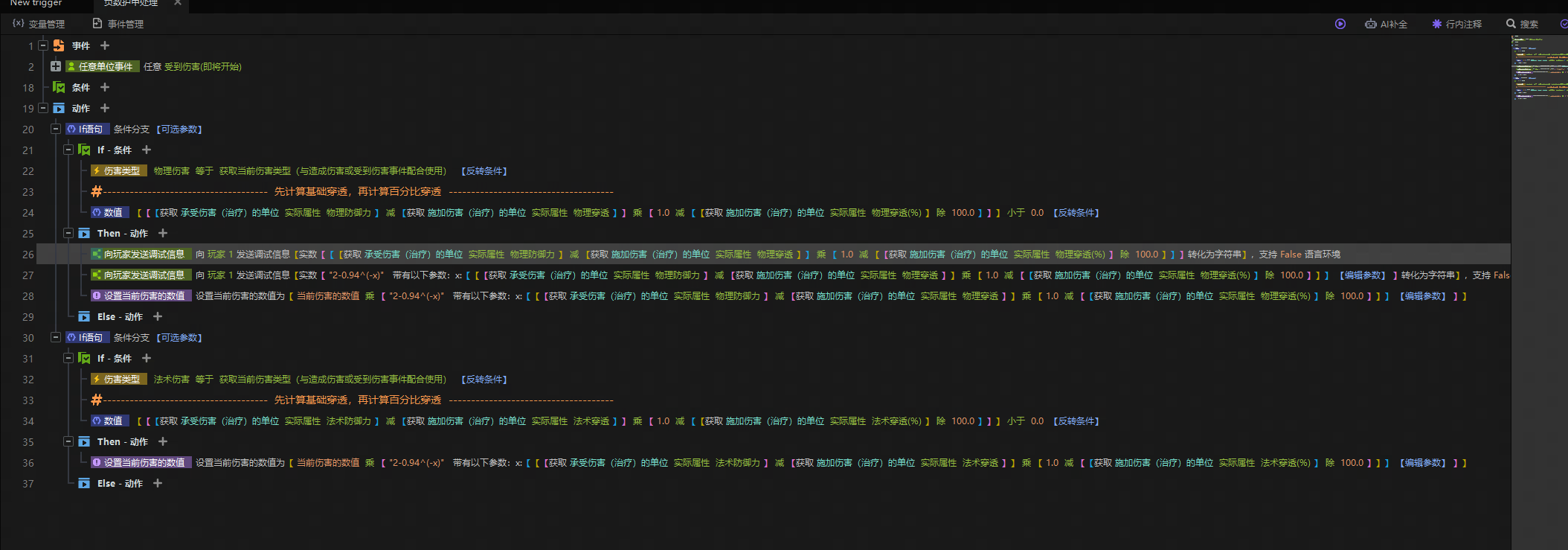This screenshot has height=550, width=1568.
Task: Click 【编辑参数】 on line 36
Action: pyautogui.click(x=1424, y=462)
